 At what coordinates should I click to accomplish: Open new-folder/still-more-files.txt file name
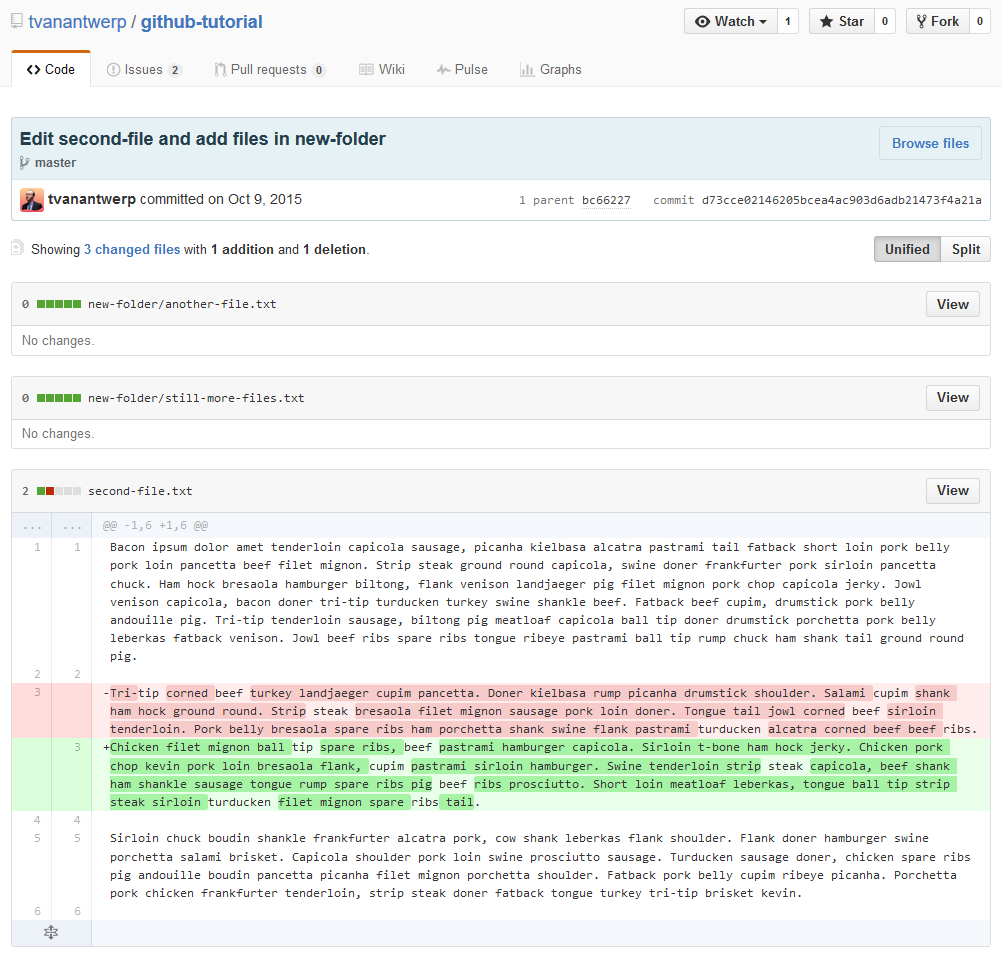click(196, 398)
